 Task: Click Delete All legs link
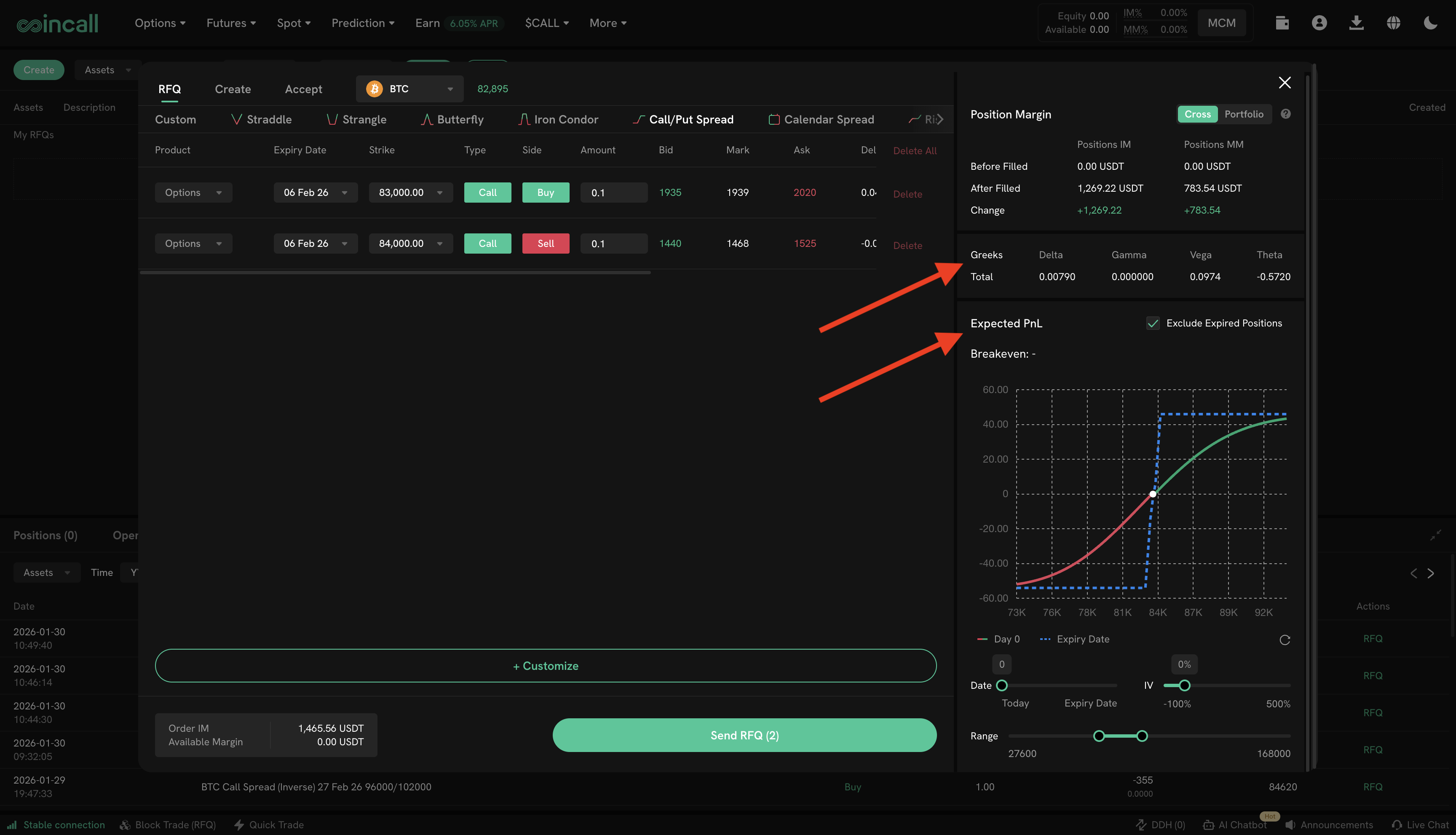[915, 151]
